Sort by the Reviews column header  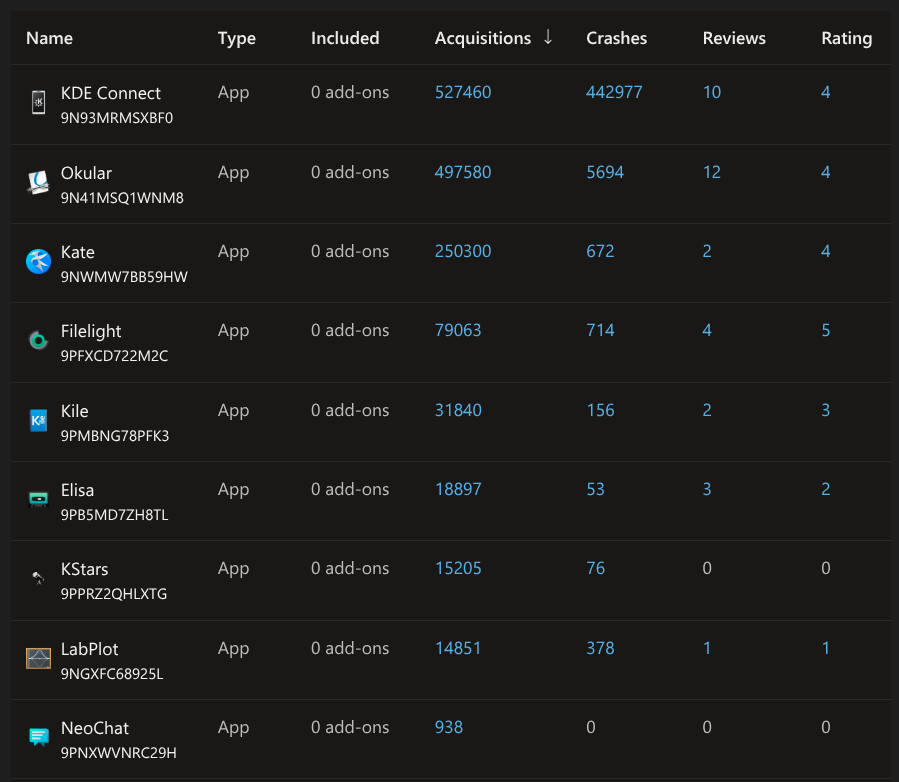[x=734, y=38]
